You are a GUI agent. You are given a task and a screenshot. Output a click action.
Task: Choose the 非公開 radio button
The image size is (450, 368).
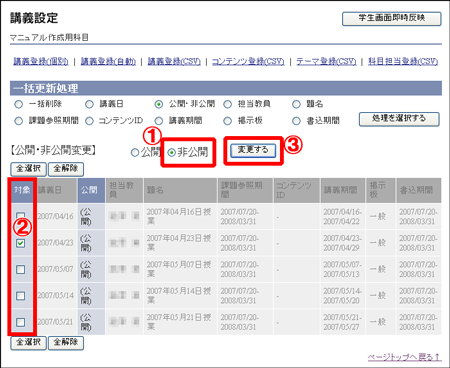click(171, 153)
